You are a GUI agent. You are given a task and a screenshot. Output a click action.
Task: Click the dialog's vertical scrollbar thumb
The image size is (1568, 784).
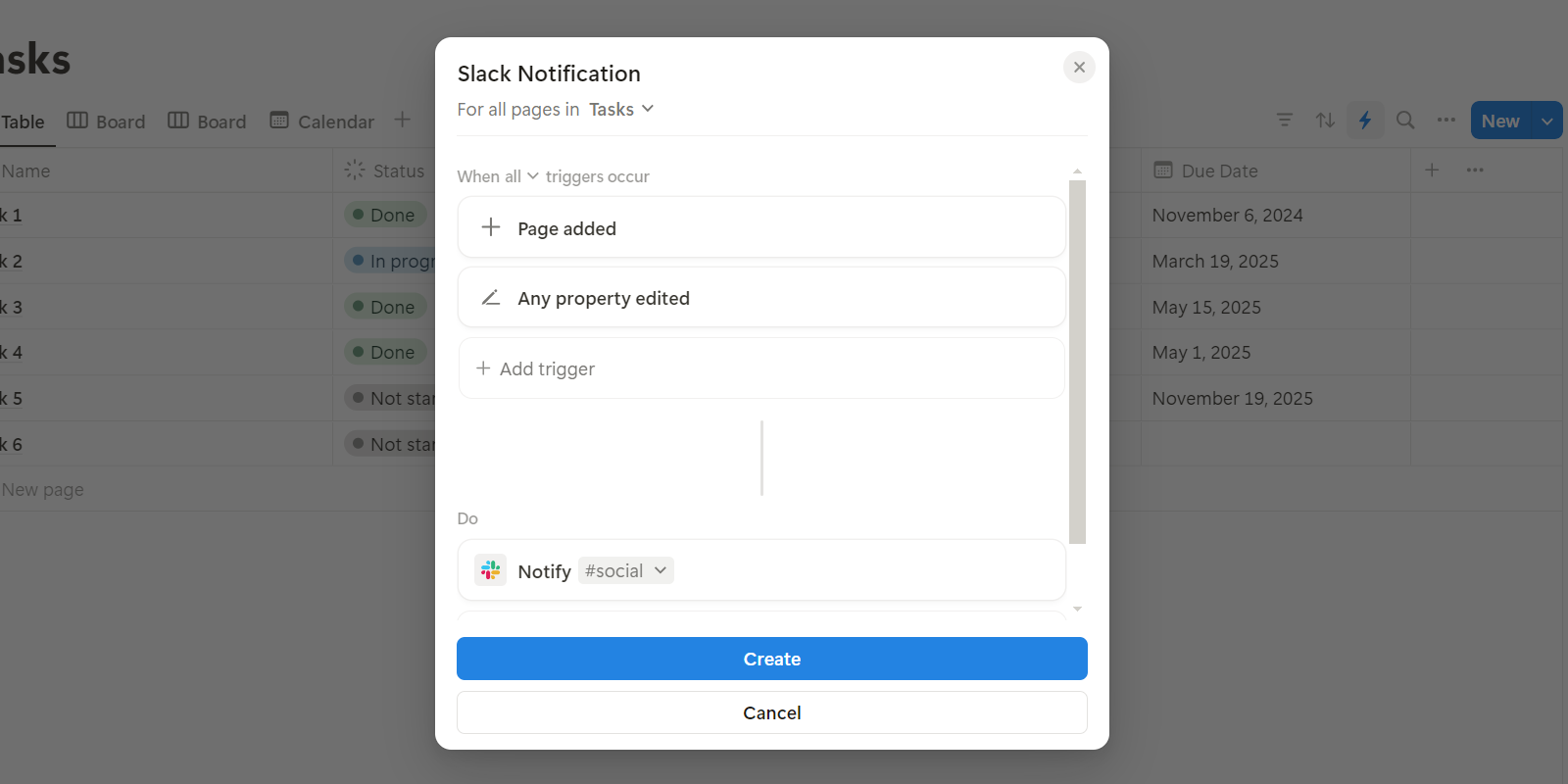point(1077,361)
